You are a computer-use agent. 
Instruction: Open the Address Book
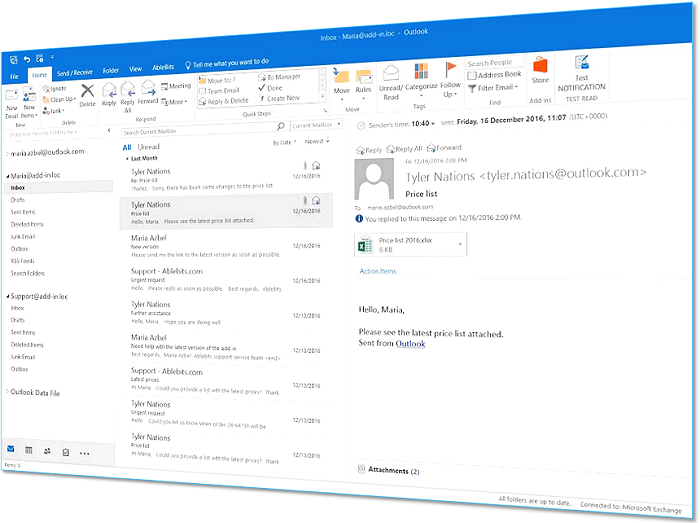(494, 75)
